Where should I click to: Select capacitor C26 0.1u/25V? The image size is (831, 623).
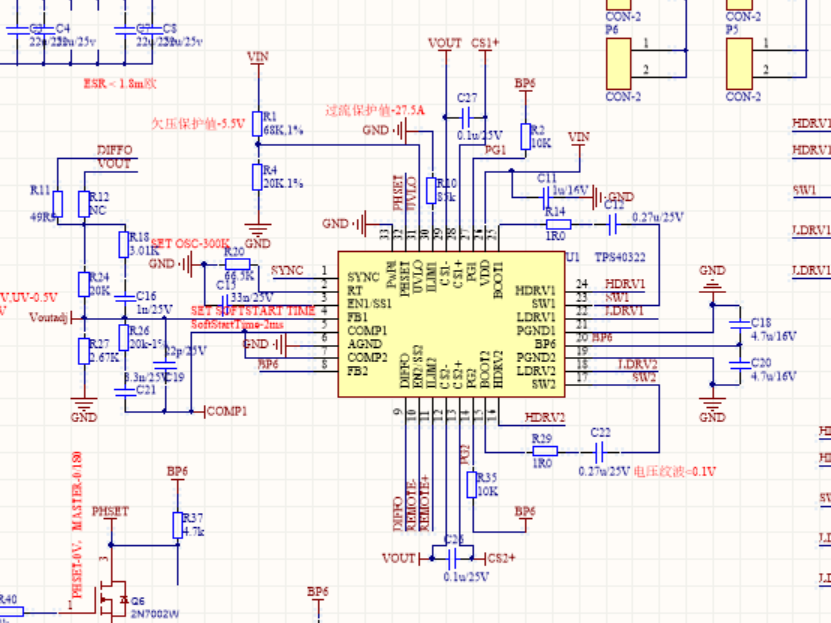click(452, 558)
